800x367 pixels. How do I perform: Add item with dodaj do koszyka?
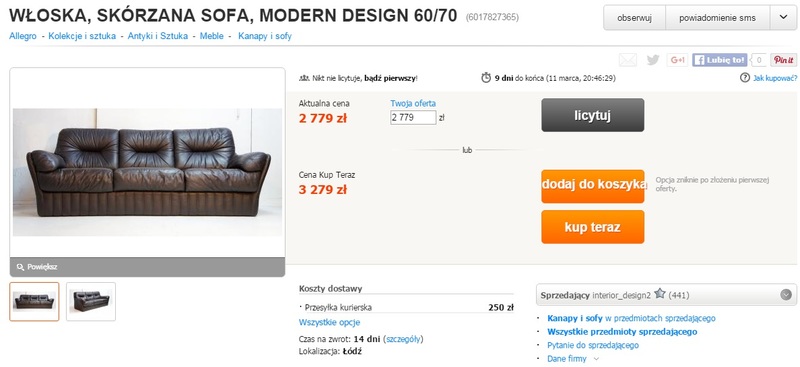coord(592,186)
